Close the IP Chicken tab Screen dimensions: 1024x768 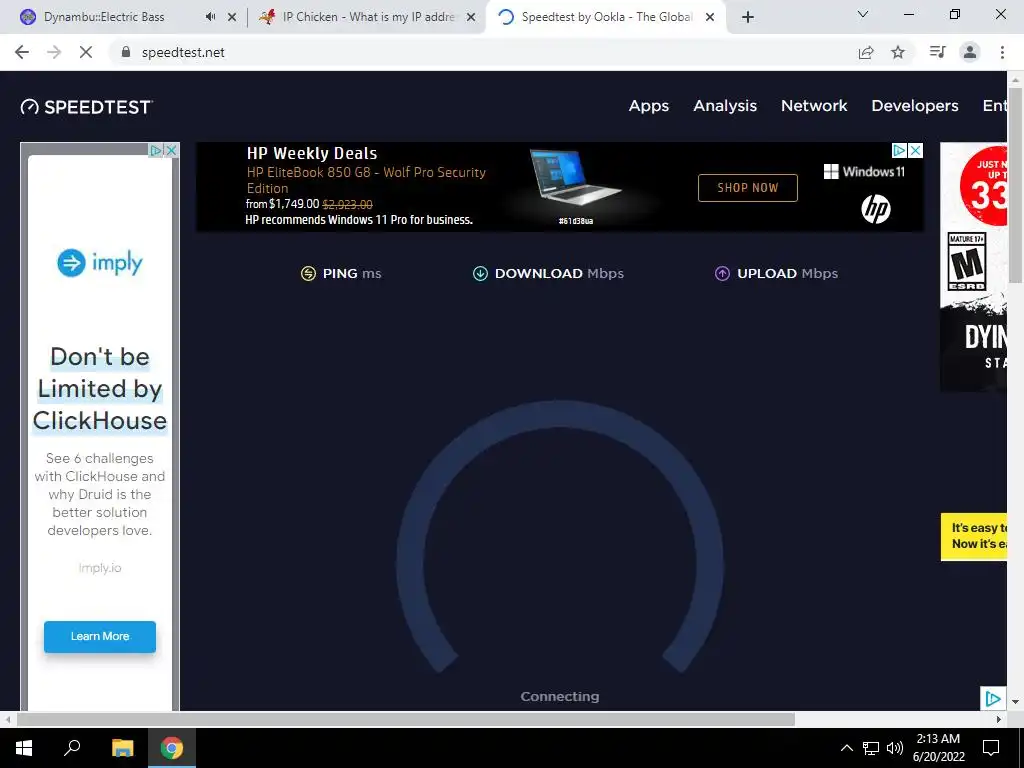471,17
